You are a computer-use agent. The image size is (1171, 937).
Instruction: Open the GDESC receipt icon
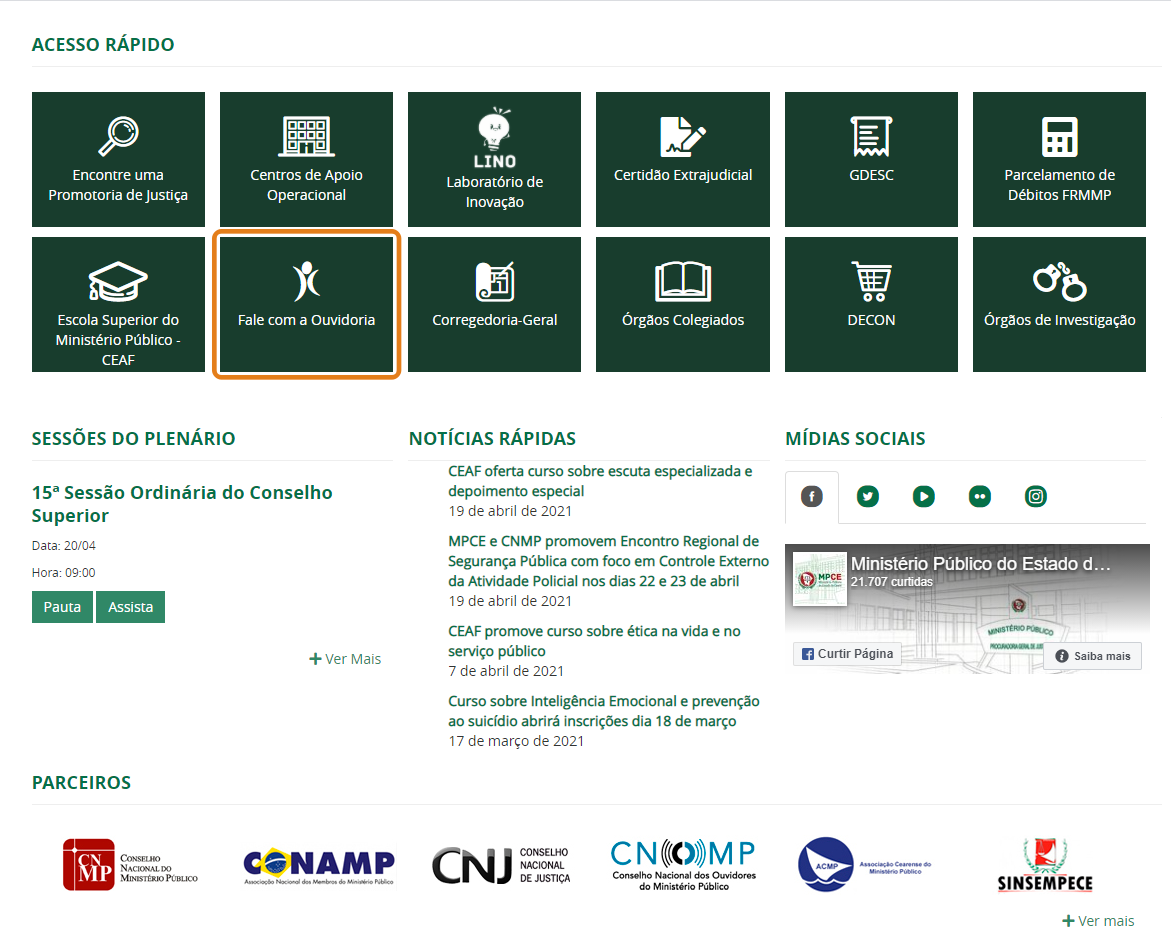872,136
